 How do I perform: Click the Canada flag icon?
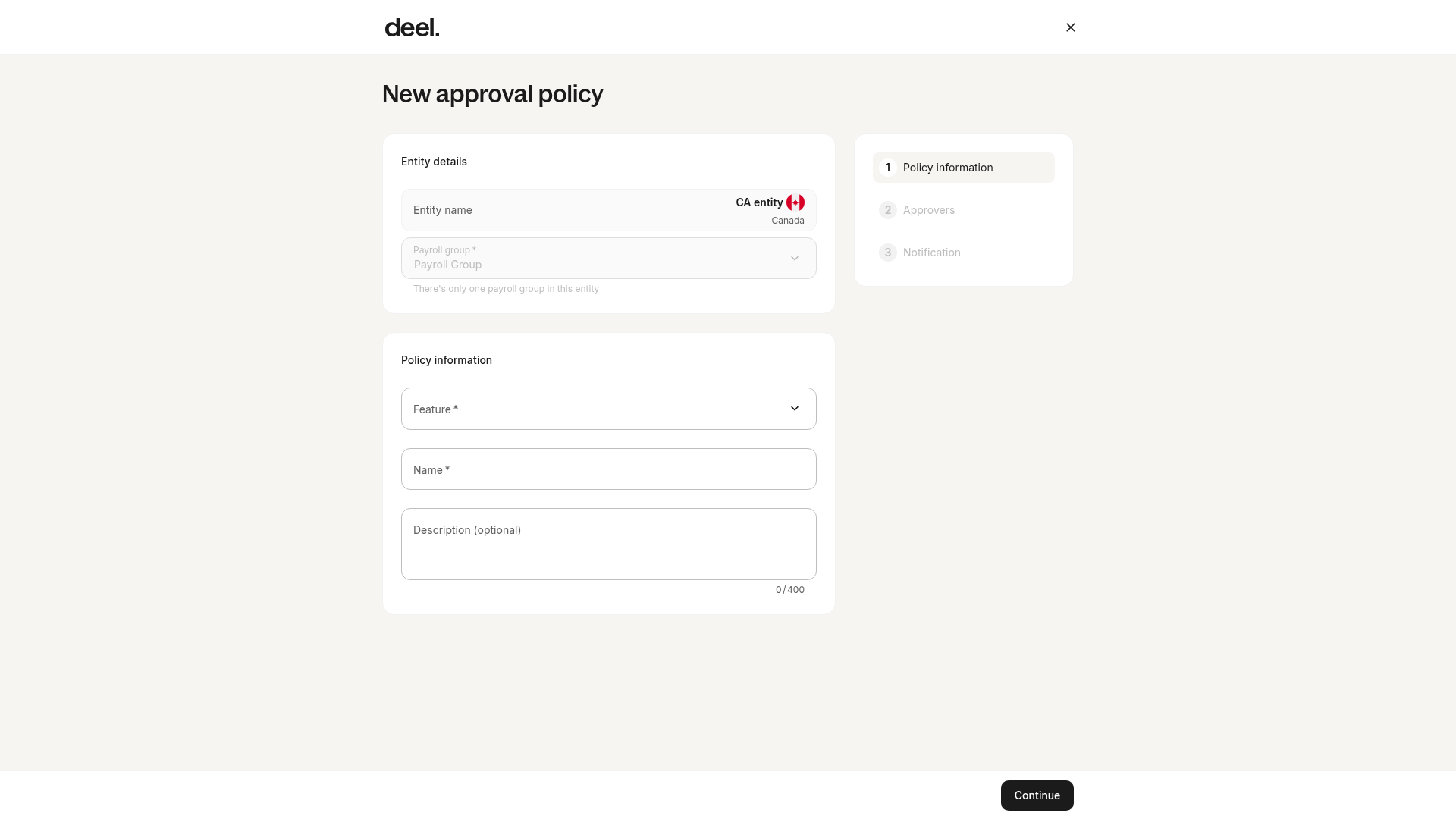[795, 202]
